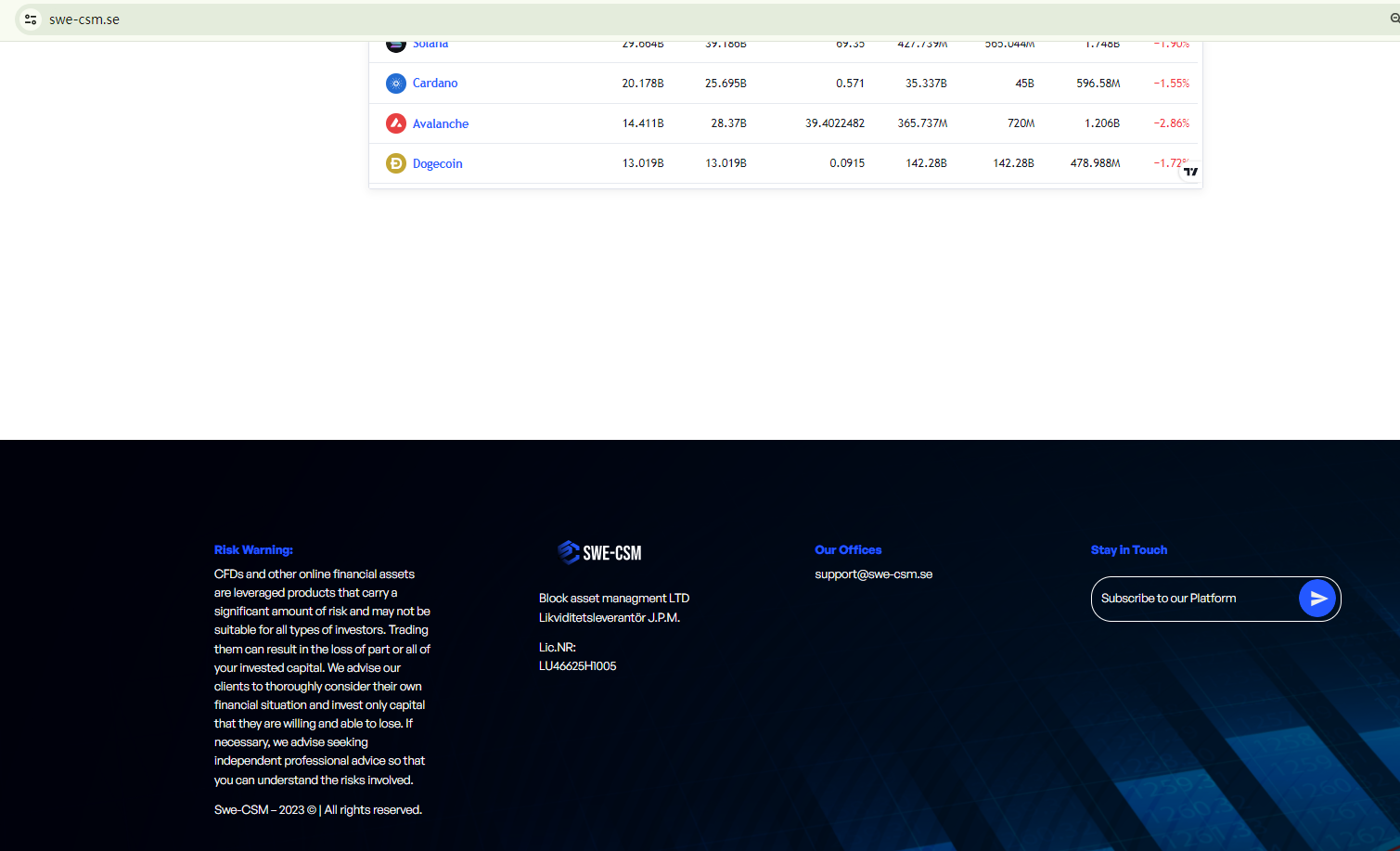1400x851 pixels.
Task: Click Avalanche's -2.86% change value
Action: 1171,123
